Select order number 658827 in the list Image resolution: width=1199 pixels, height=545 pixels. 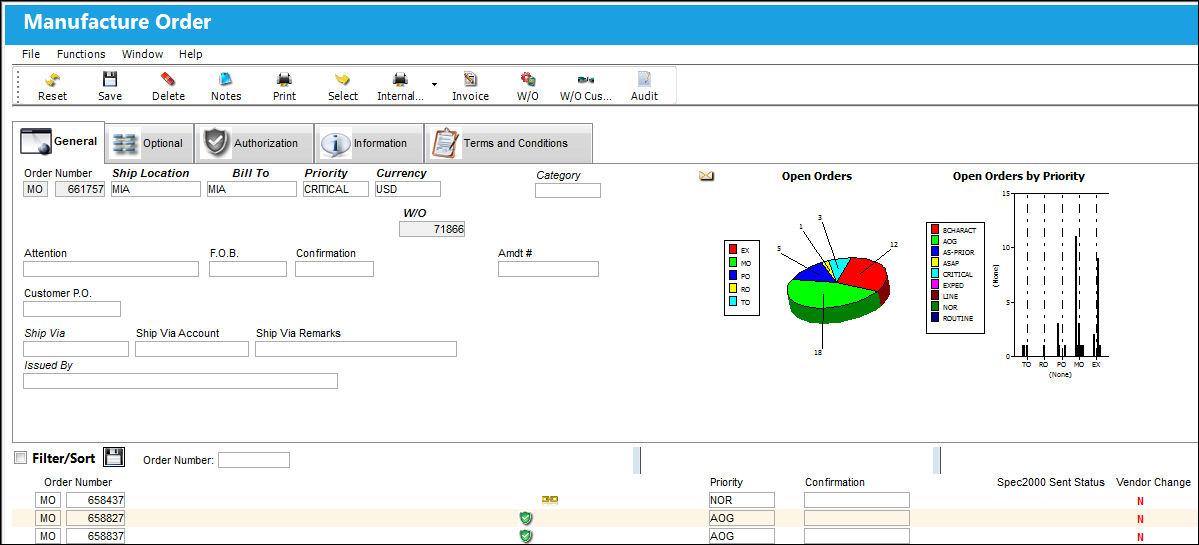96,518
